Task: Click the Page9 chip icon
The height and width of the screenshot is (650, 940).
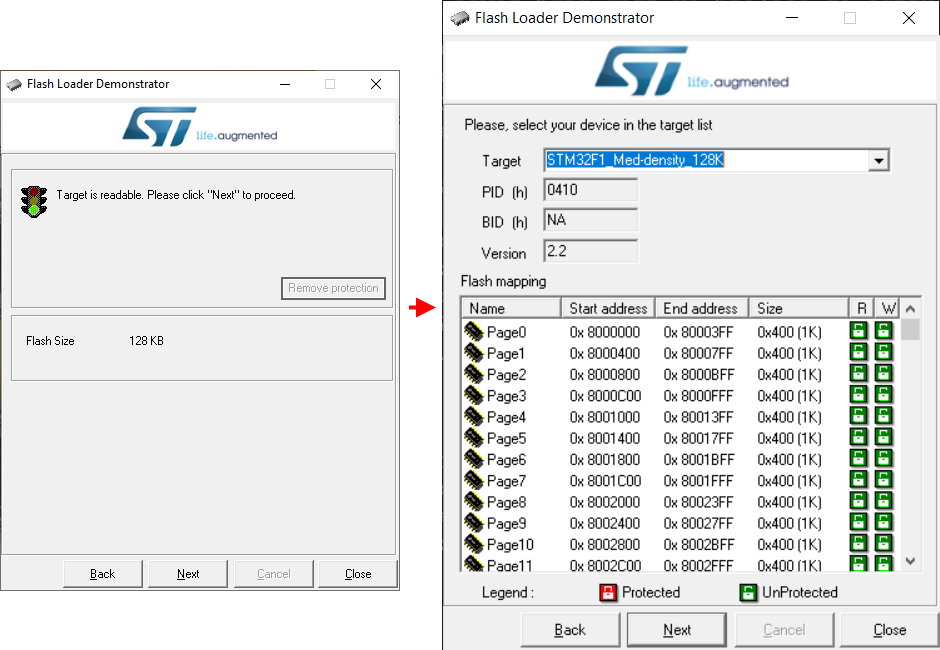Action: 474,523
